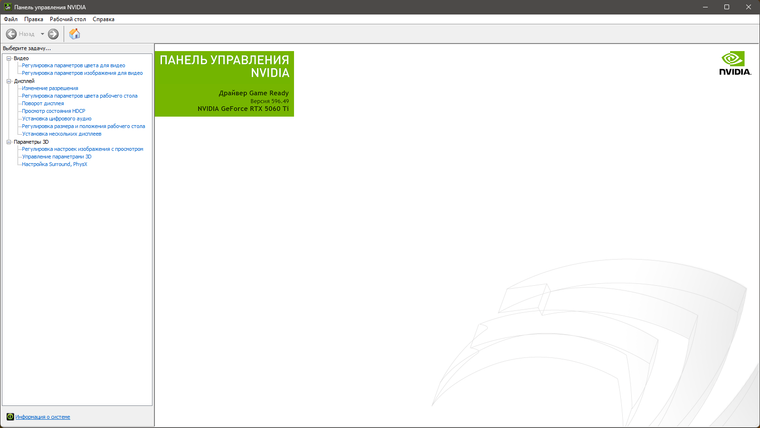This screenshot has width=760, height=428.
Task: Open Управление параметрами 3D
Action: (x=57, y=157)
